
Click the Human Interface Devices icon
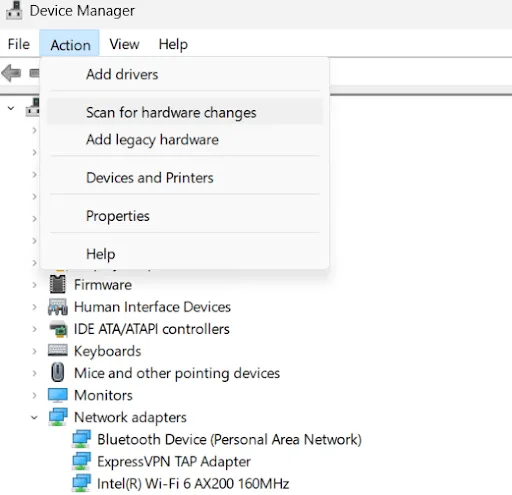coord(58,307)
